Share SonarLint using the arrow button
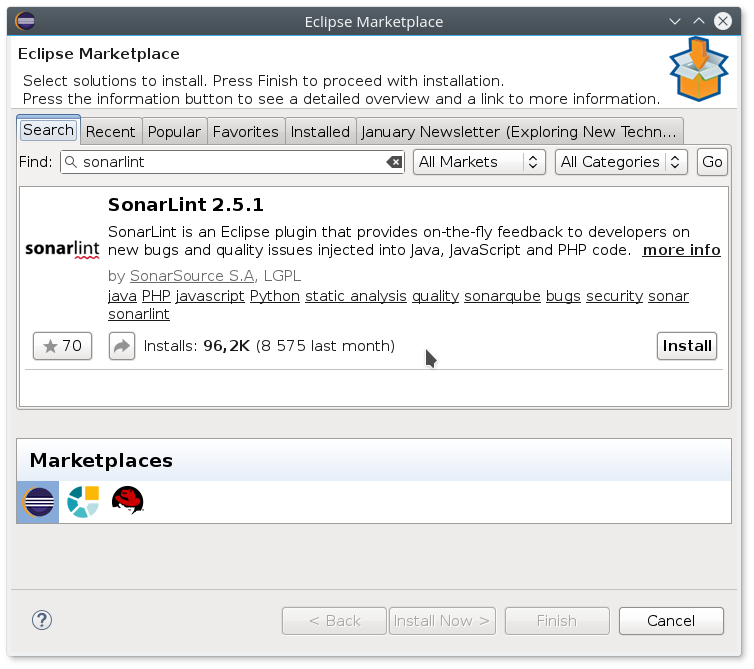754x669 pixels. (x=122, y=346)
